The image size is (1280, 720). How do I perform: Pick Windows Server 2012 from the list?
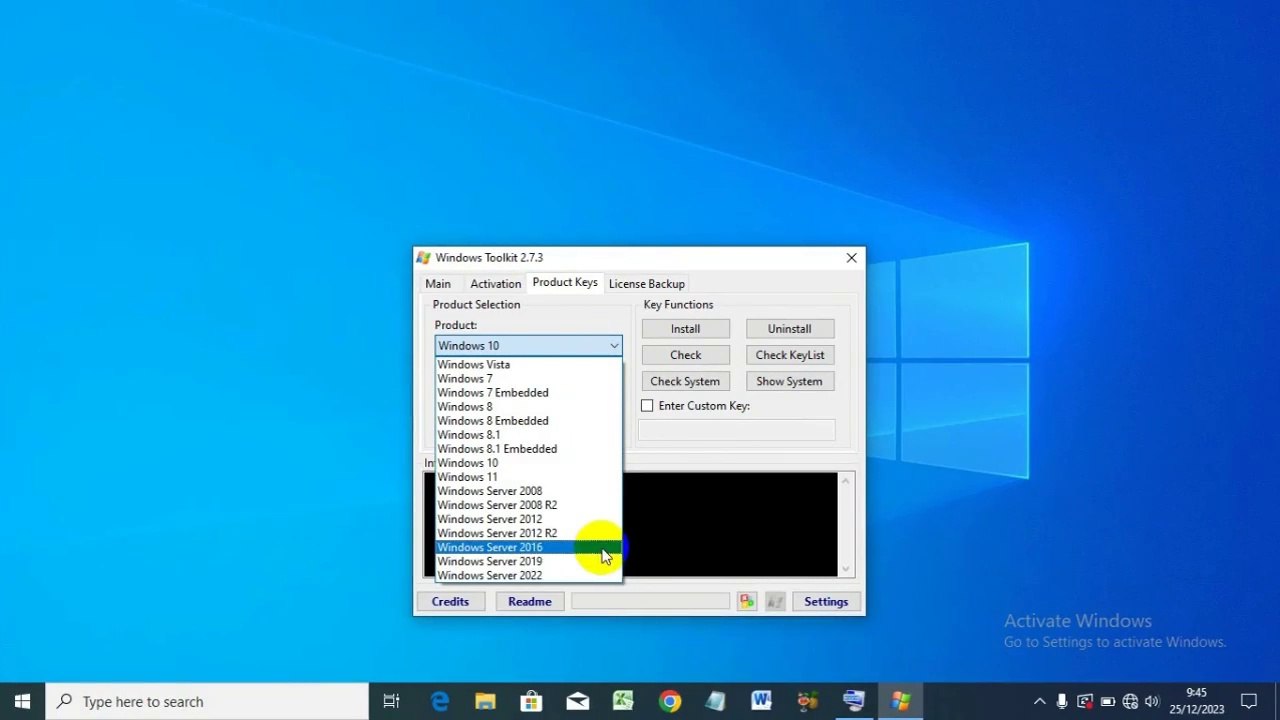tap(528, 518)
